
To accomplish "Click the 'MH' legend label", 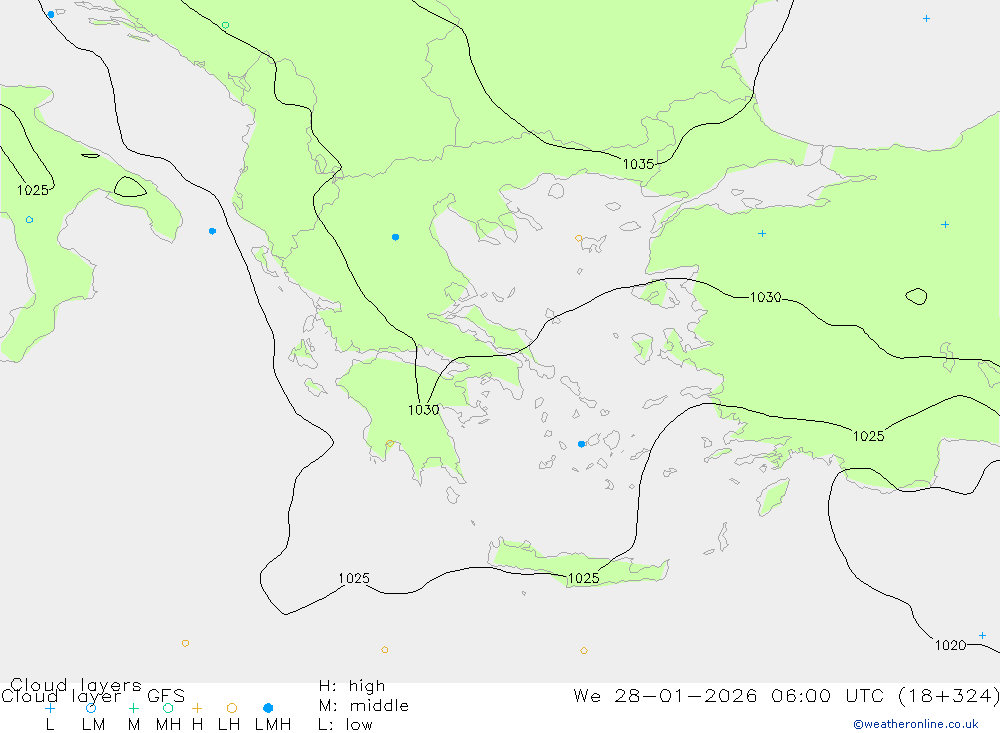I will point(168,725).
